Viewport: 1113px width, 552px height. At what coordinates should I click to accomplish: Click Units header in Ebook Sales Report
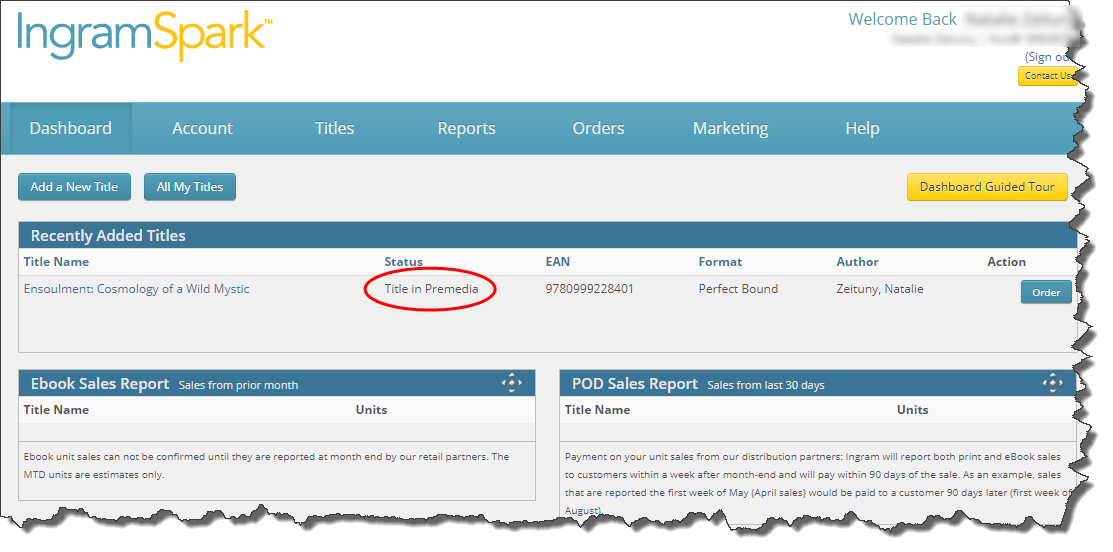pos(371,409)
